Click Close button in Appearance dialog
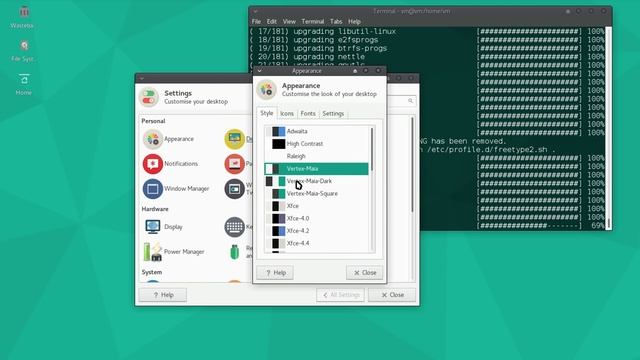The image size is (640, 360). tap(364, 273)
